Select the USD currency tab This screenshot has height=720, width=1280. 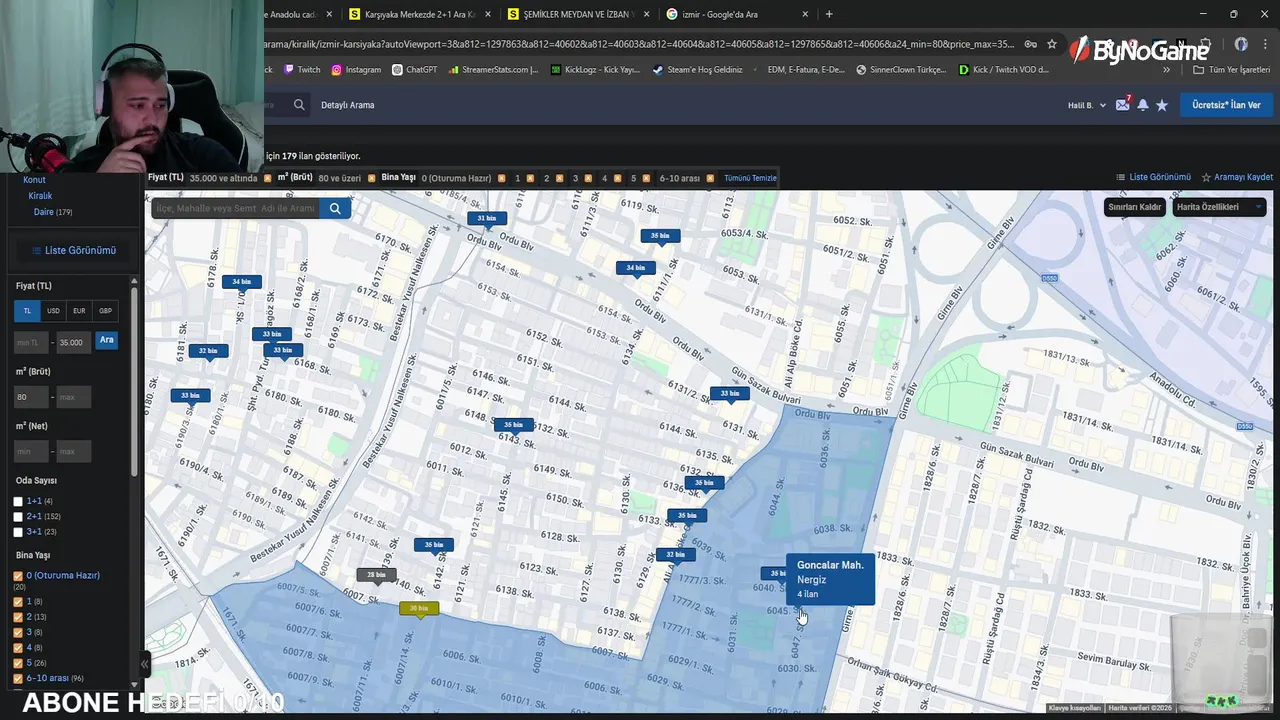[53, 311]
